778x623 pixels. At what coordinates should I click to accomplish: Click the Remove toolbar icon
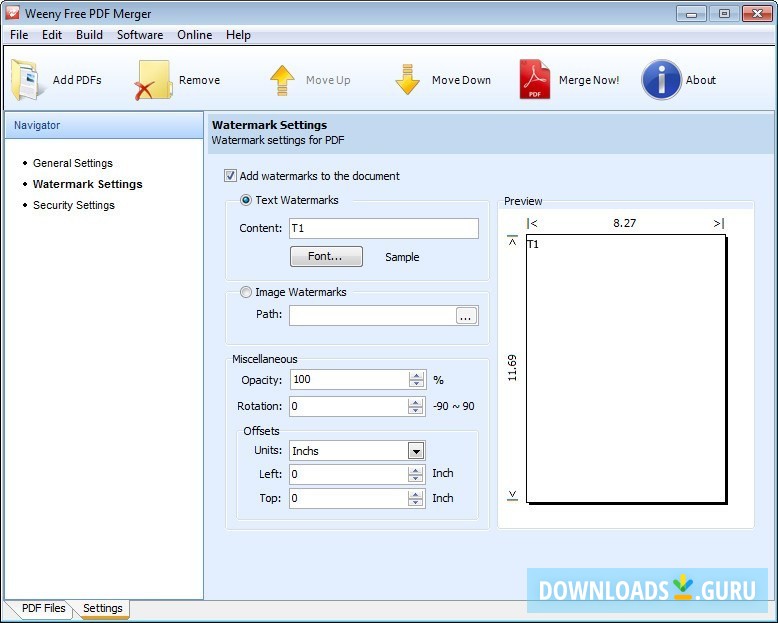tap(154, 80)
